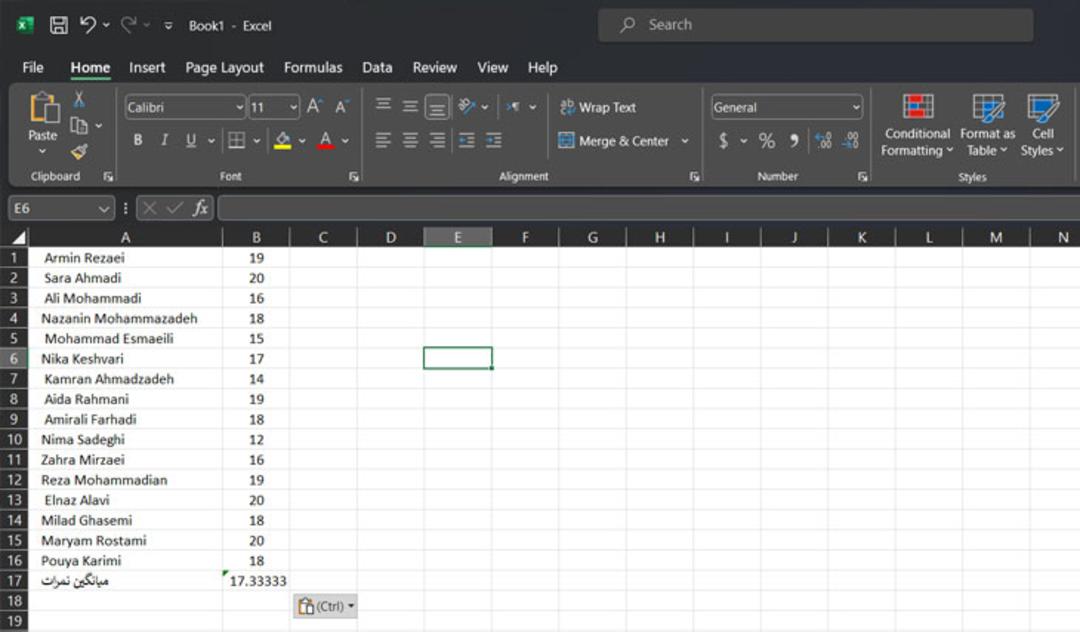Viewport: 1080px width, 632px height.
Task: Click the Name Box showing E6
Action: pos(61,208)
